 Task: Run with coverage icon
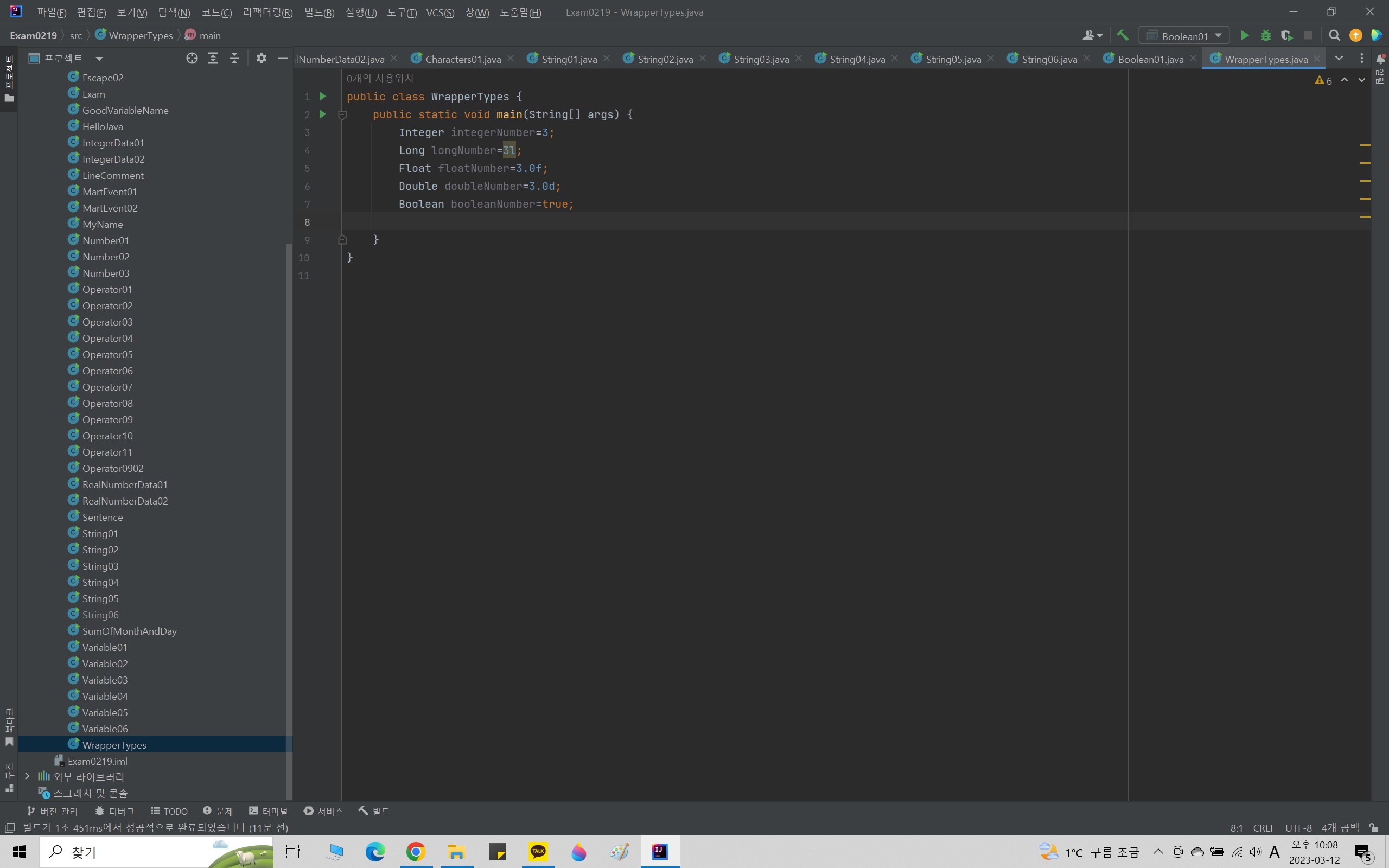coord(1287,36)
